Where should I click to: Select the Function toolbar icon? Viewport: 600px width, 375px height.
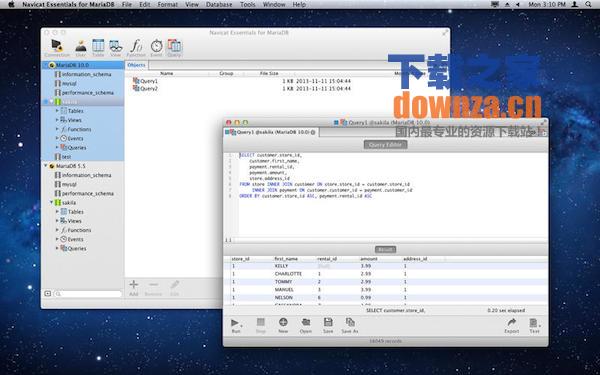pyautogui.click(x=136, y=48)
